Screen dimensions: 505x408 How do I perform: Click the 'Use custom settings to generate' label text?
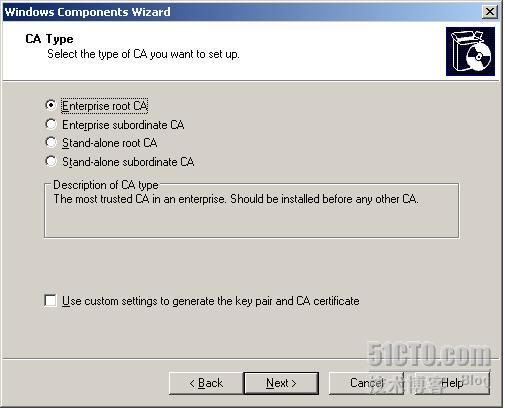click(x=211, y=301)
